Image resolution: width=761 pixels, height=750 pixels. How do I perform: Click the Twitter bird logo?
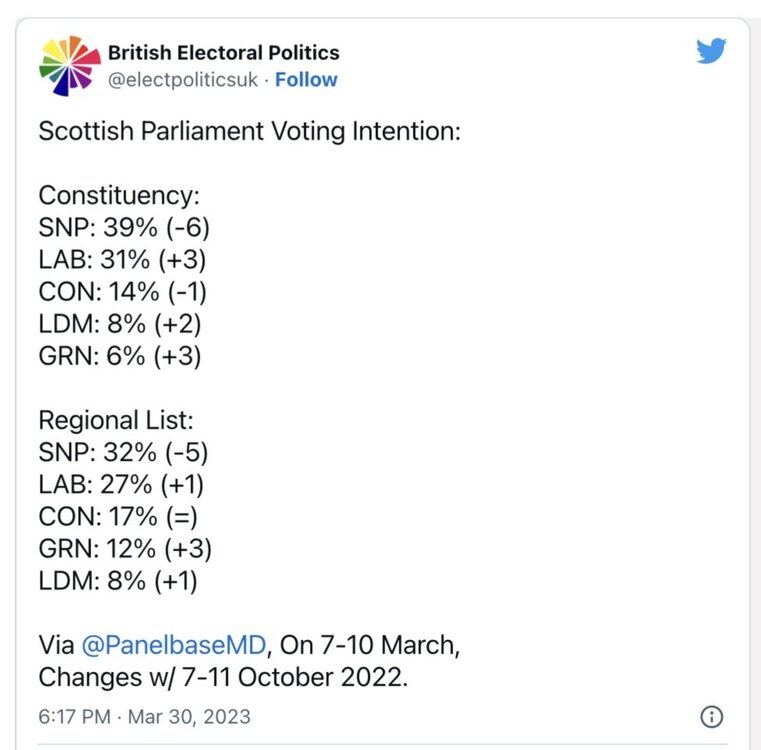click(711, 50)
